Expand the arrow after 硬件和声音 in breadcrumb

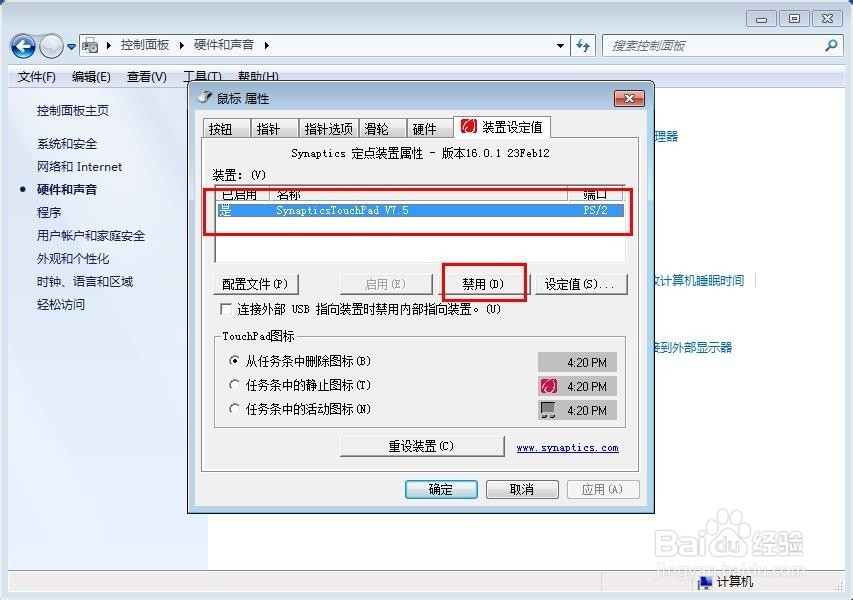(267, 45)
